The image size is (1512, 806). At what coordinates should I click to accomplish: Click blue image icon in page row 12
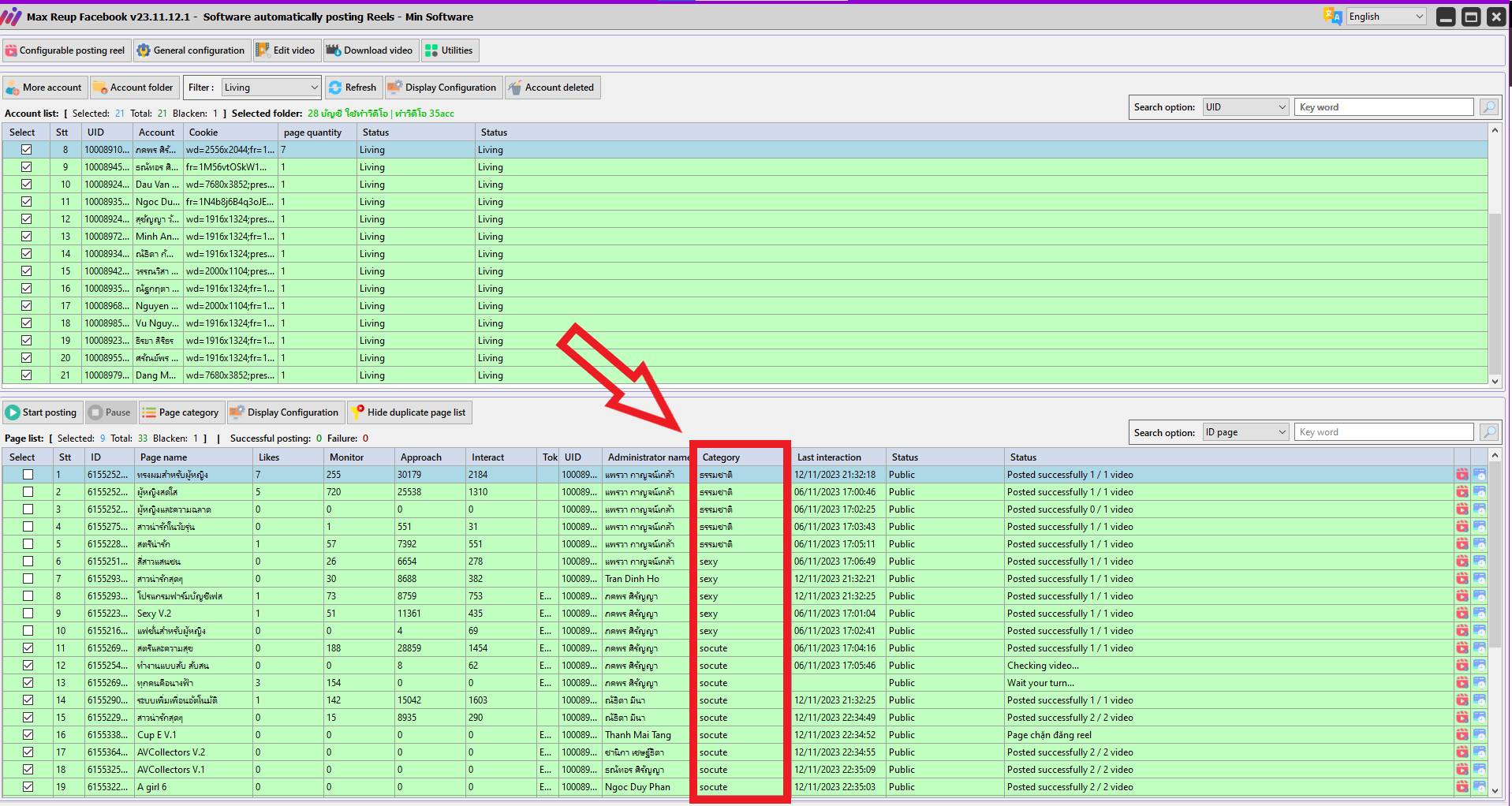(x=1480, y=666)
